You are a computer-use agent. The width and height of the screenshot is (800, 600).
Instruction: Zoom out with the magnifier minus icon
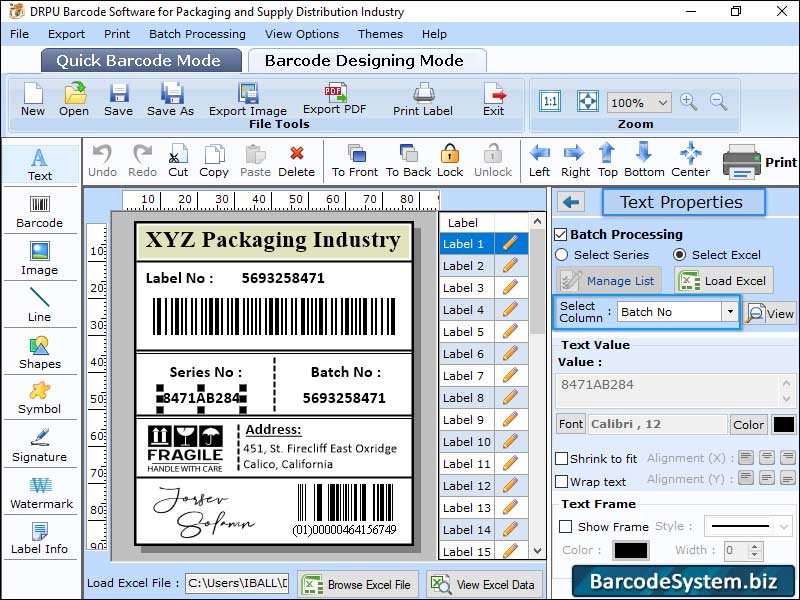click(718, 102)
